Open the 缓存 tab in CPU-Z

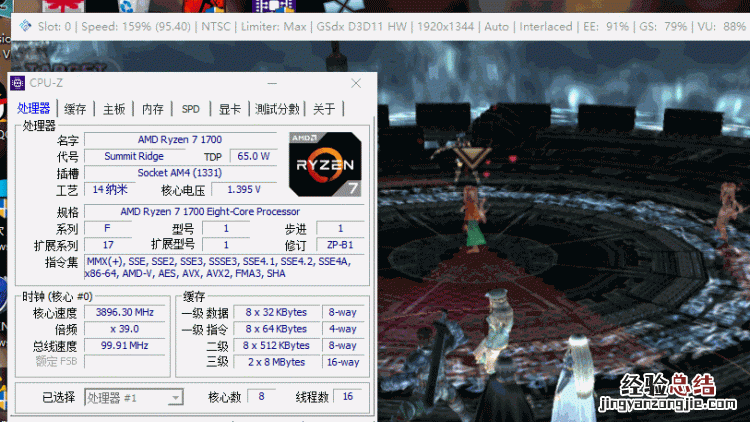[75, 109]
